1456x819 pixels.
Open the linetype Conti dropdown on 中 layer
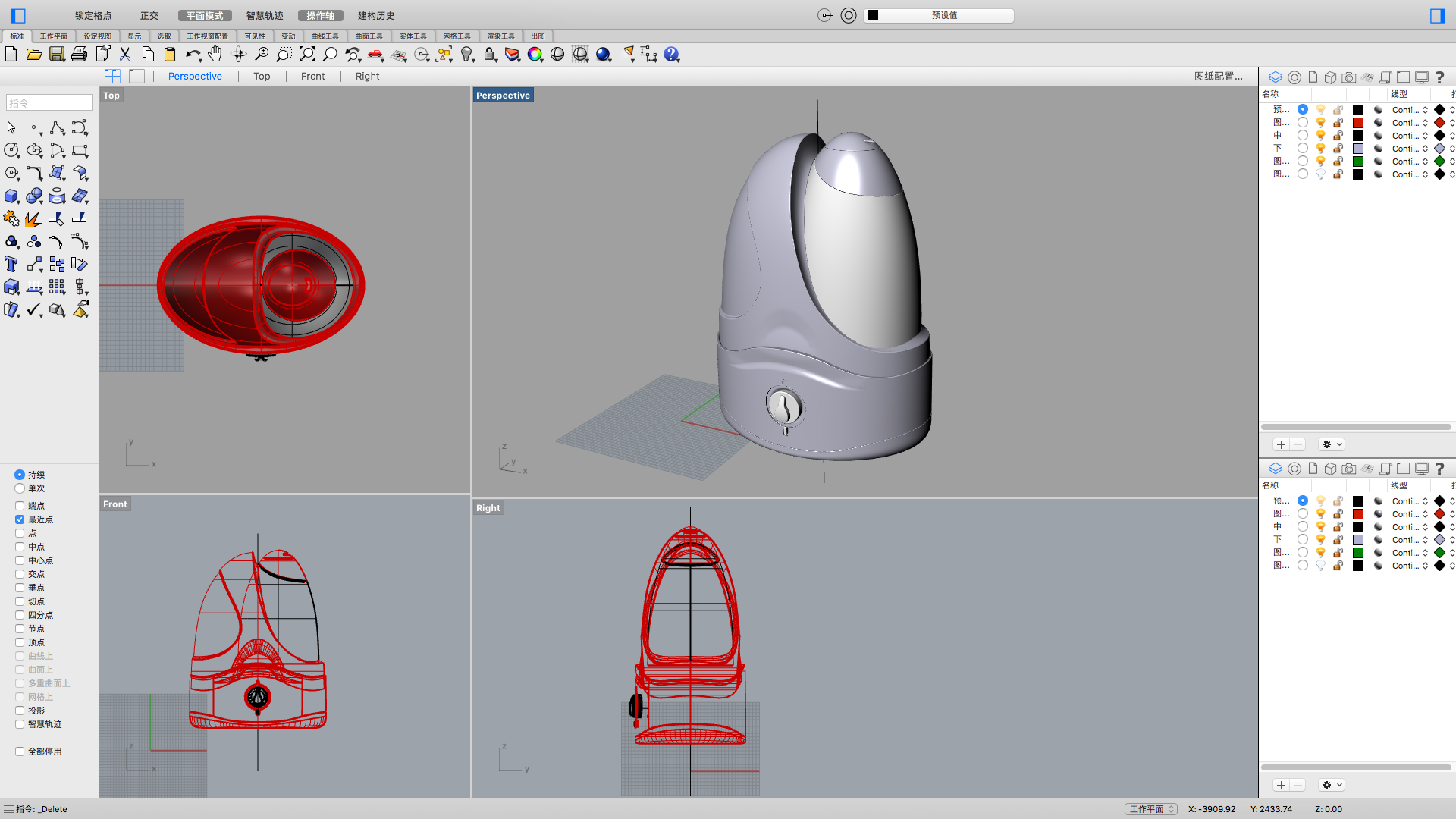(1408, 135)
